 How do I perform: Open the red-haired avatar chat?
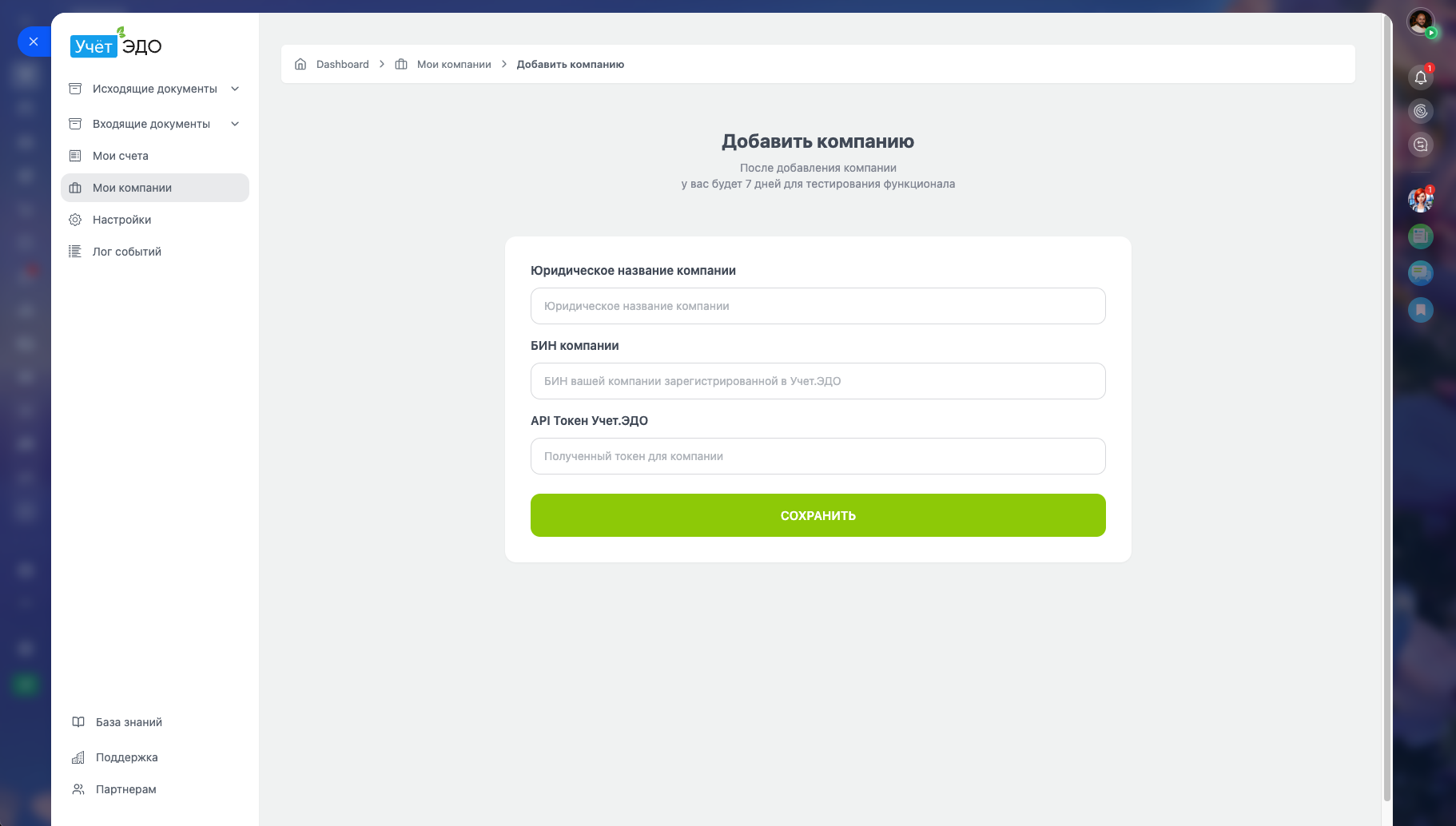click(1421, 200)
